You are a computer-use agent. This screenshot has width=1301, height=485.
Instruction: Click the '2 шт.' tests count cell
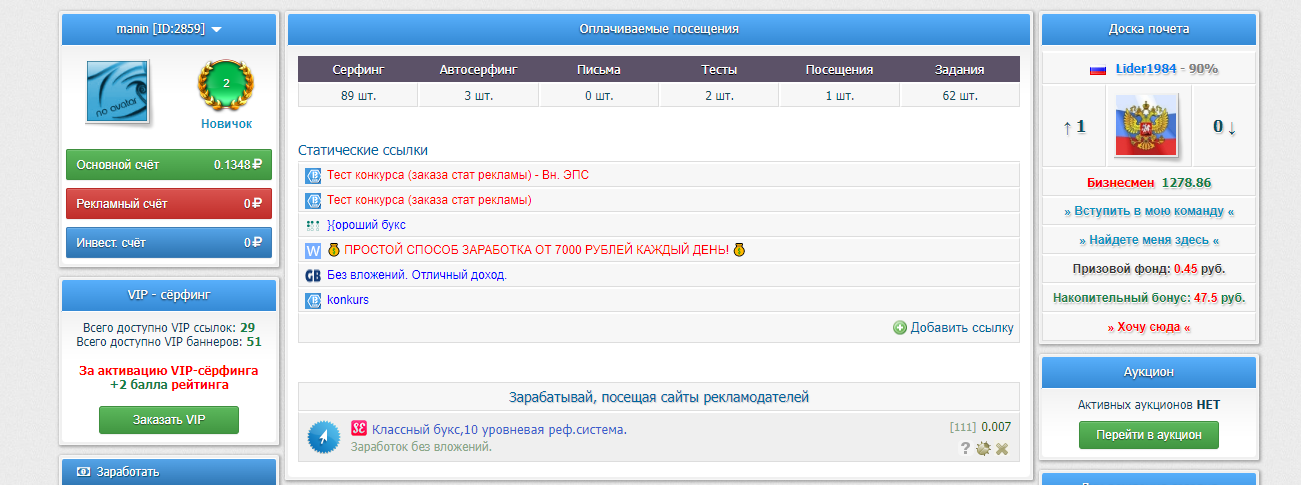pos(719,96)
